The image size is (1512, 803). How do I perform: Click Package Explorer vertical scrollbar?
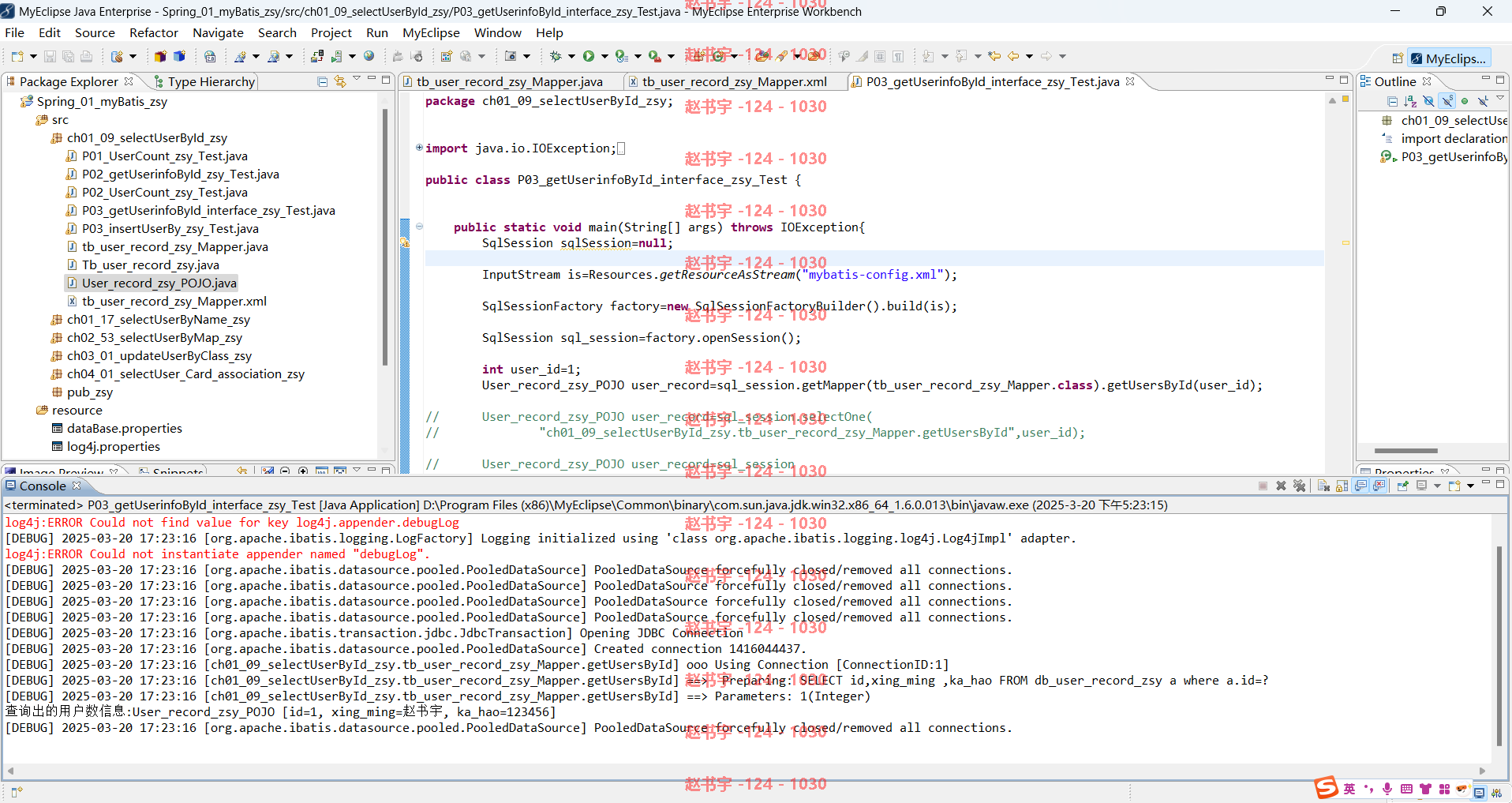[385, 237]
